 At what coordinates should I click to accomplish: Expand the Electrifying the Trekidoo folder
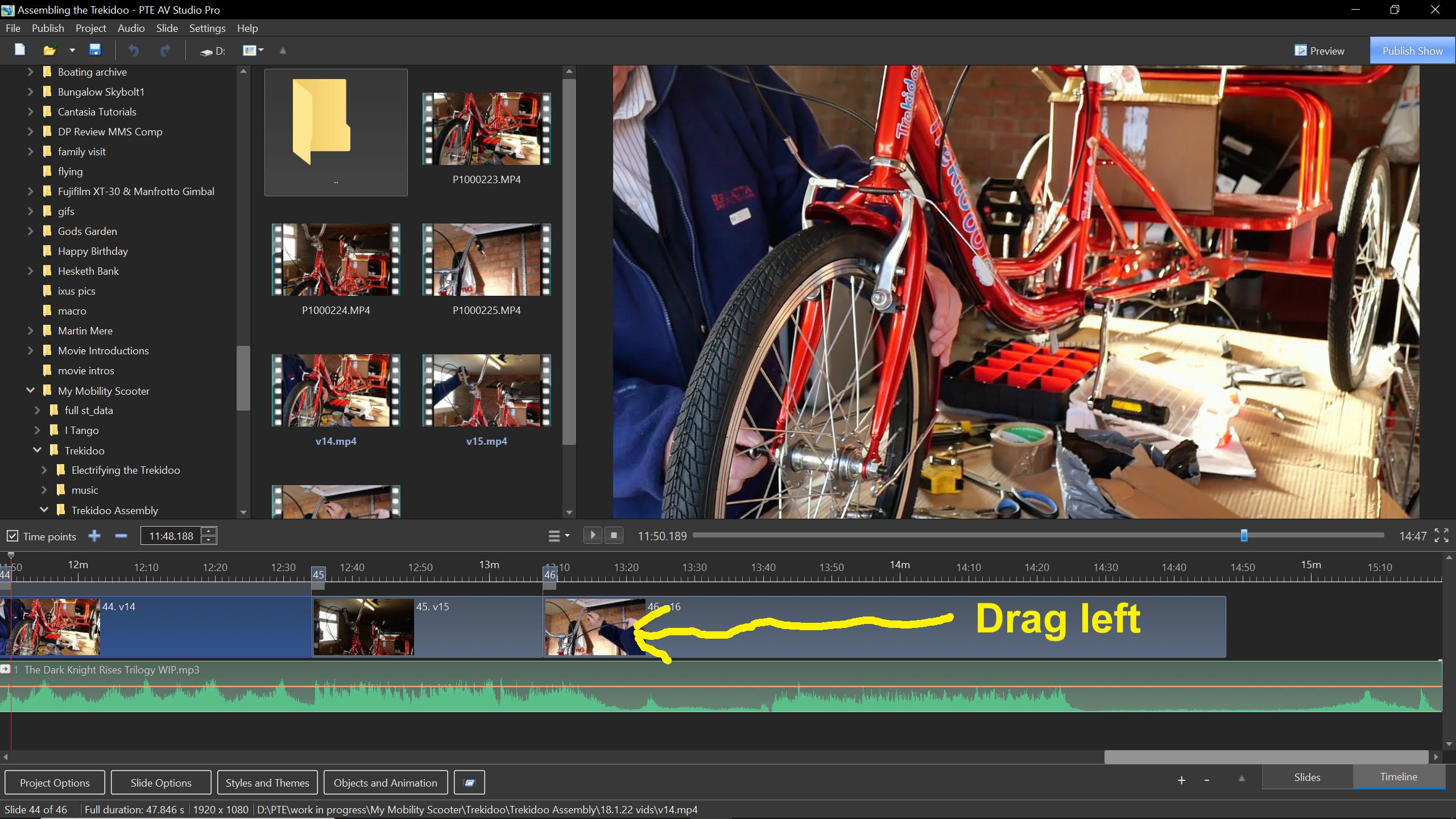pos(44,470)
